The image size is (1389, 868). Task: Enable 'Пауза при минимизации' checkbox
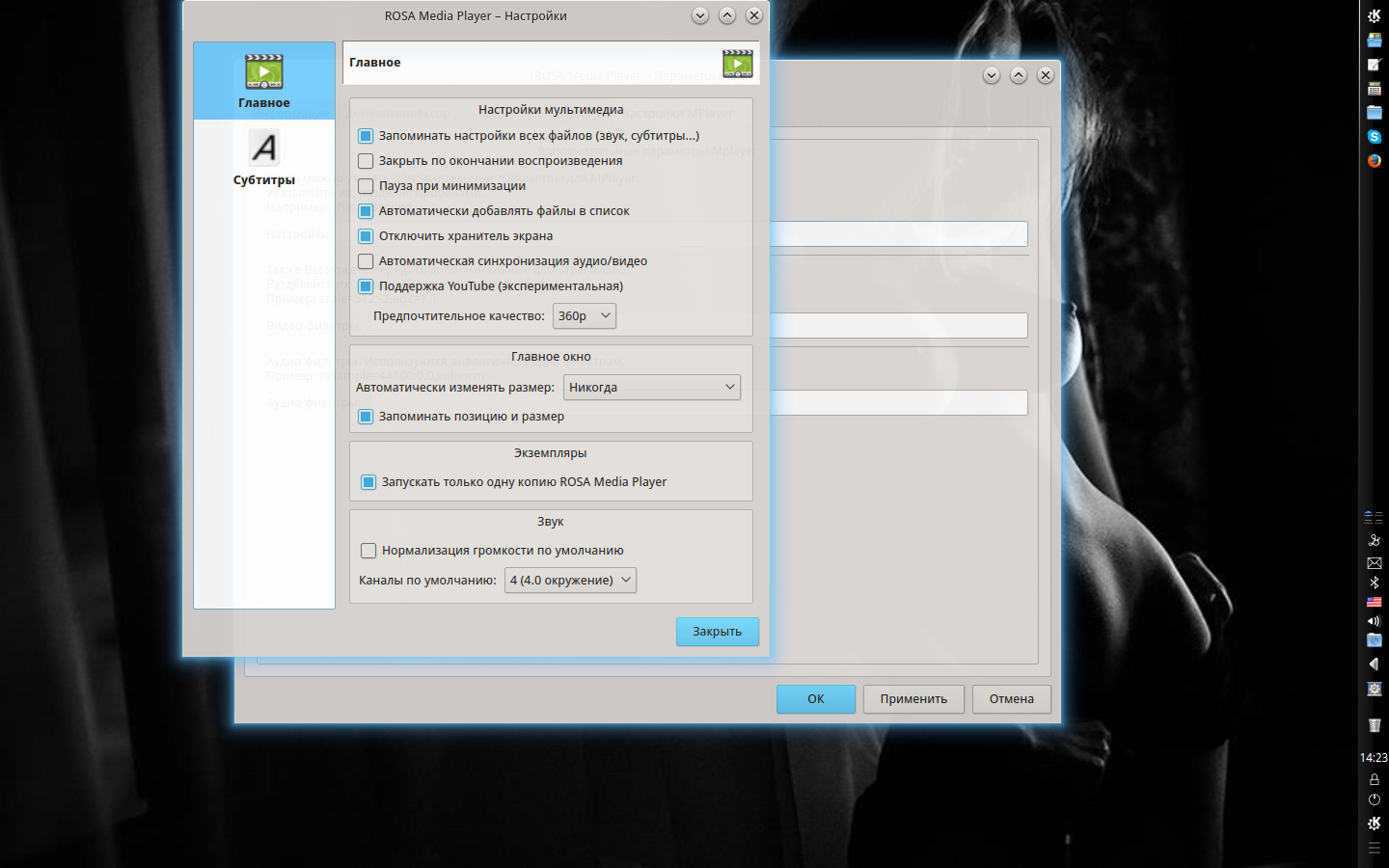click(366, 186)
